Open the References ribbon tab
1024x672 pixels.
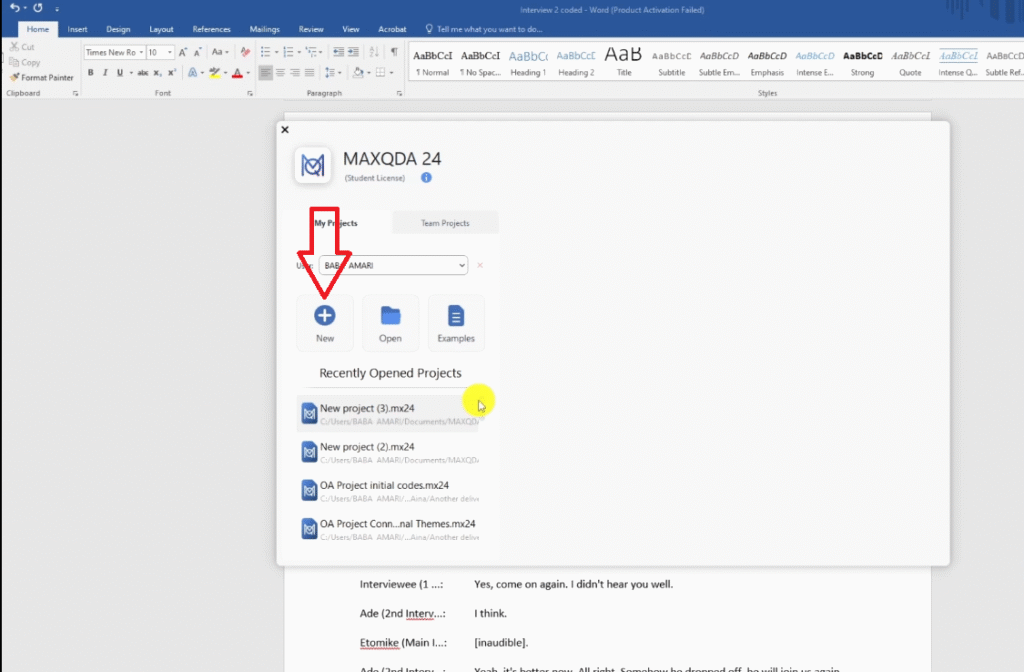210,29
